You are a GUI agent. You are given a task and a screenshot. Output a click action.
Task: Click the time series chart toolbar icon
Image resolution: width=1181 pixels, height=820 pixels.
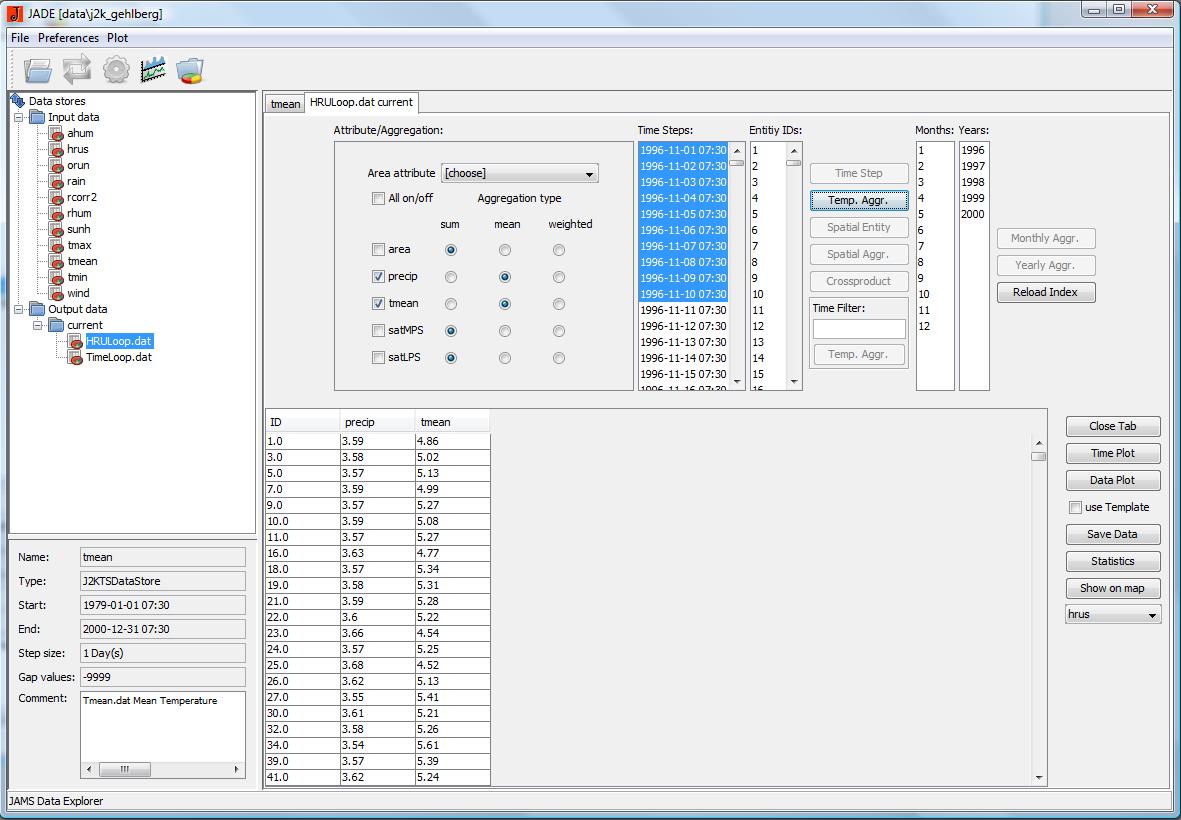point(153,70)
